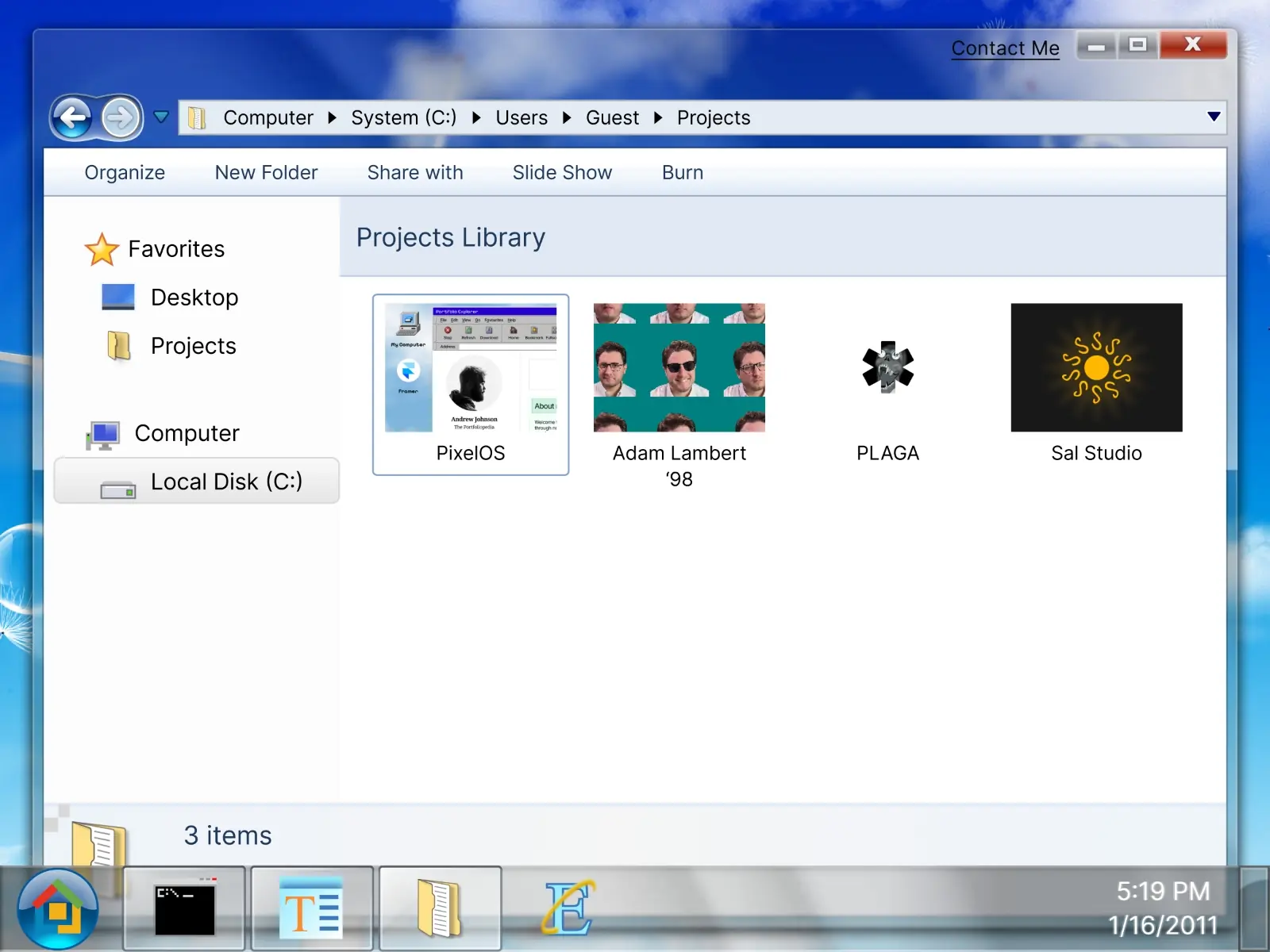This screenshot has height=952, width=1270.
Task: Click the Local Disk drive icon
Action: (x=117, y=490)
